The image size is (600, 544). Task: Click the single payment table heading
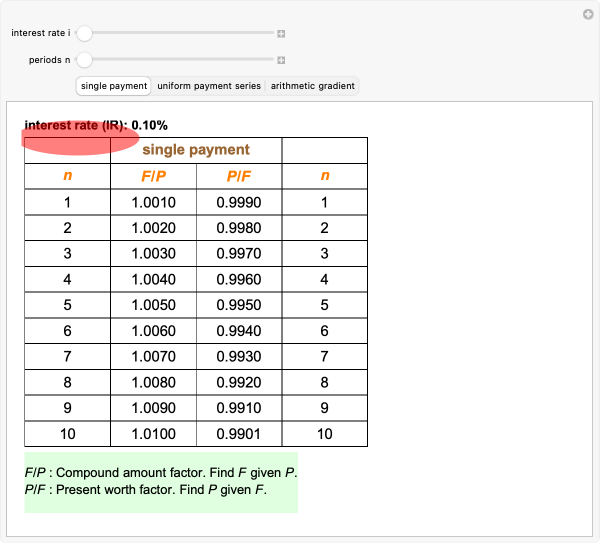click(x=196, y=150)
